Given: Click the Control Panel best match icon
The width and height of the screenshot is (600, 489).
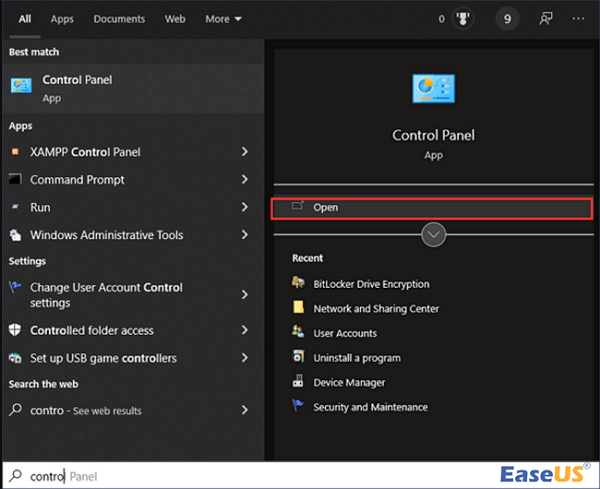Looking at the screenshot, I should point(20,86).
